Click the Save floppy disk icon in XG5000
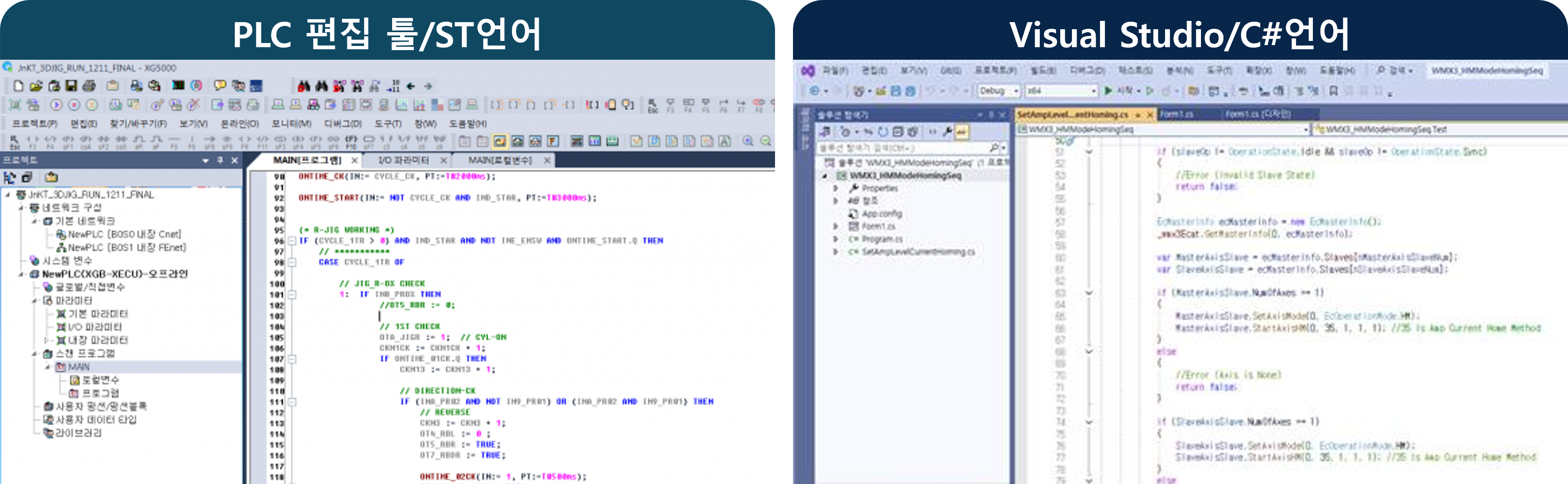The image size is (1568, 484). click(x=71, y=86)
